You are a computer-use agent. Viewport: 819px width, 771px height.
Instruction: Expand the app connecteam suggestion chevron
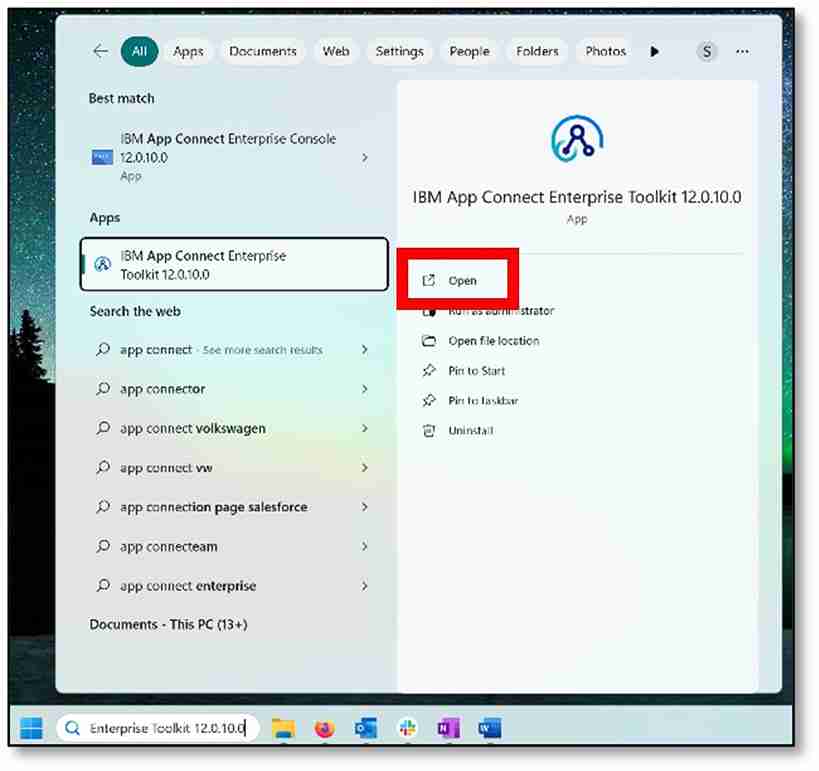[365, 546]
